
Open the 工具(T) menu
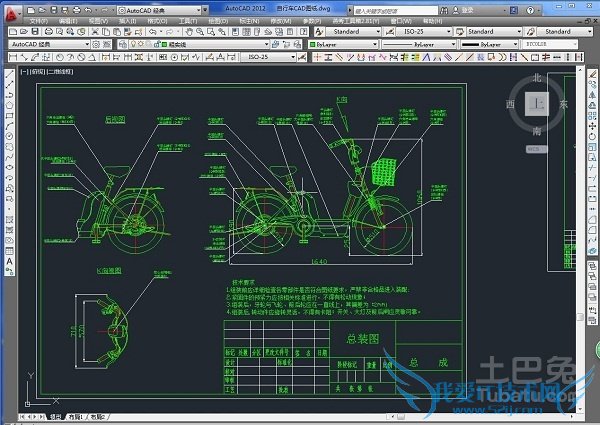(188, 21)
